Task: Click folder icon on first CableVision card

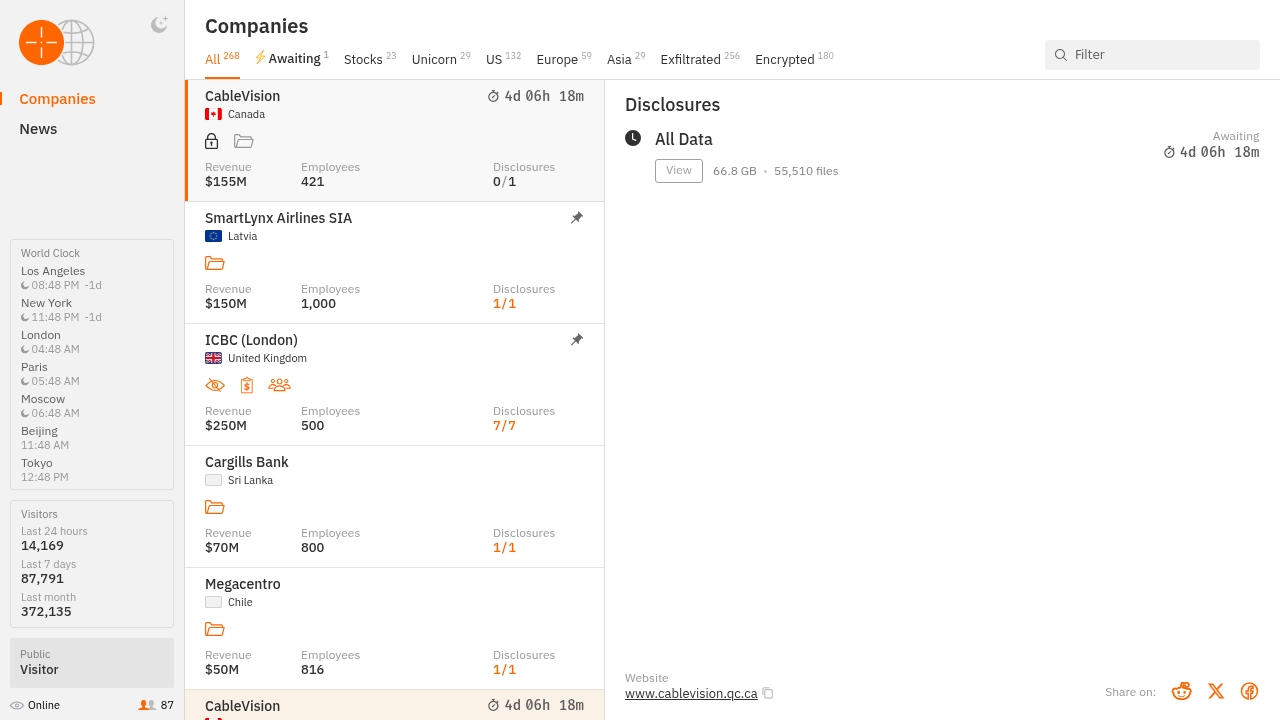Action: 244,141
